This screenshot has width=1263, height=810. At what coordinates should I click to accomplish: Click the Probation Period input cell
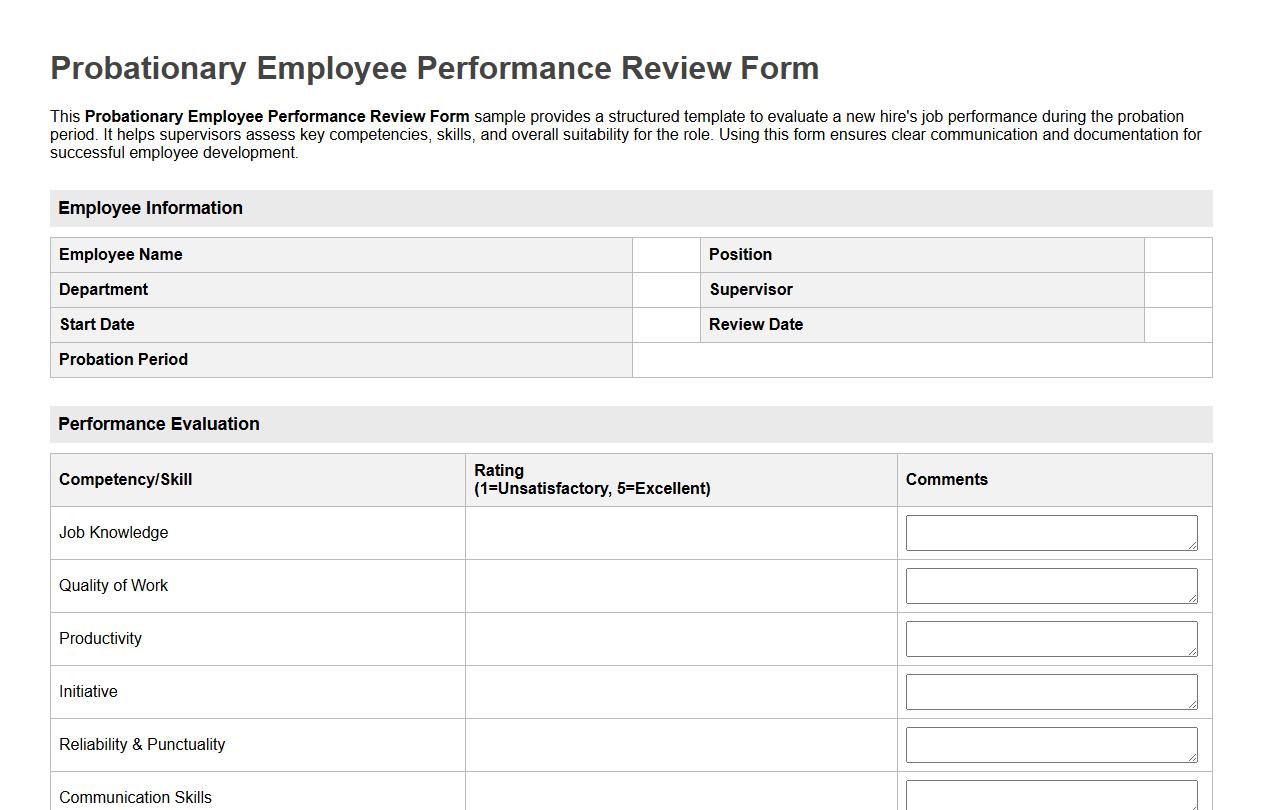(x=920, y=359)
